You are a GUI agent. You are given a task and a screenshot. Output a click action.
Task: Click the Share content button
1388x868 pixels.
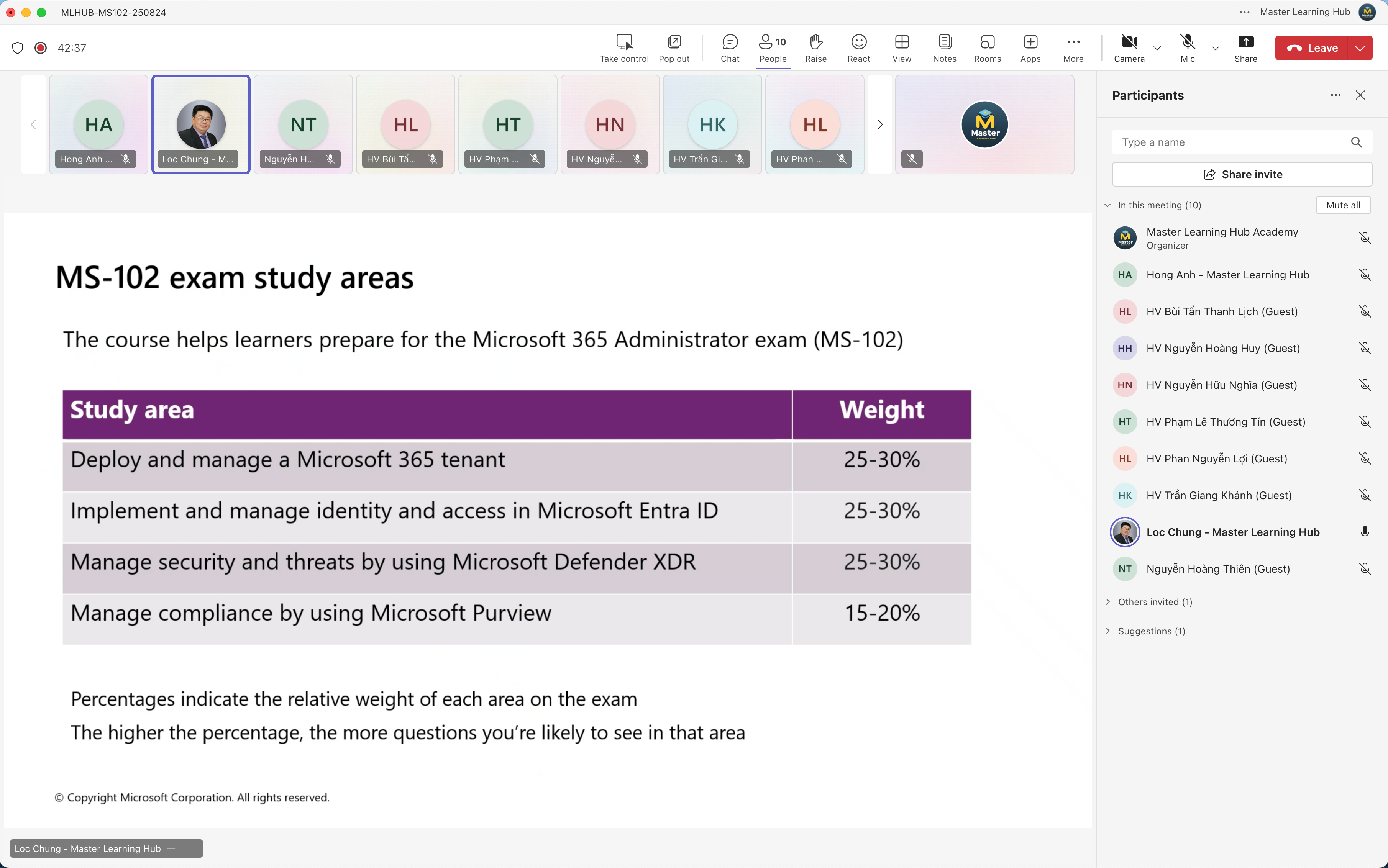click(x=1245, y=48)
